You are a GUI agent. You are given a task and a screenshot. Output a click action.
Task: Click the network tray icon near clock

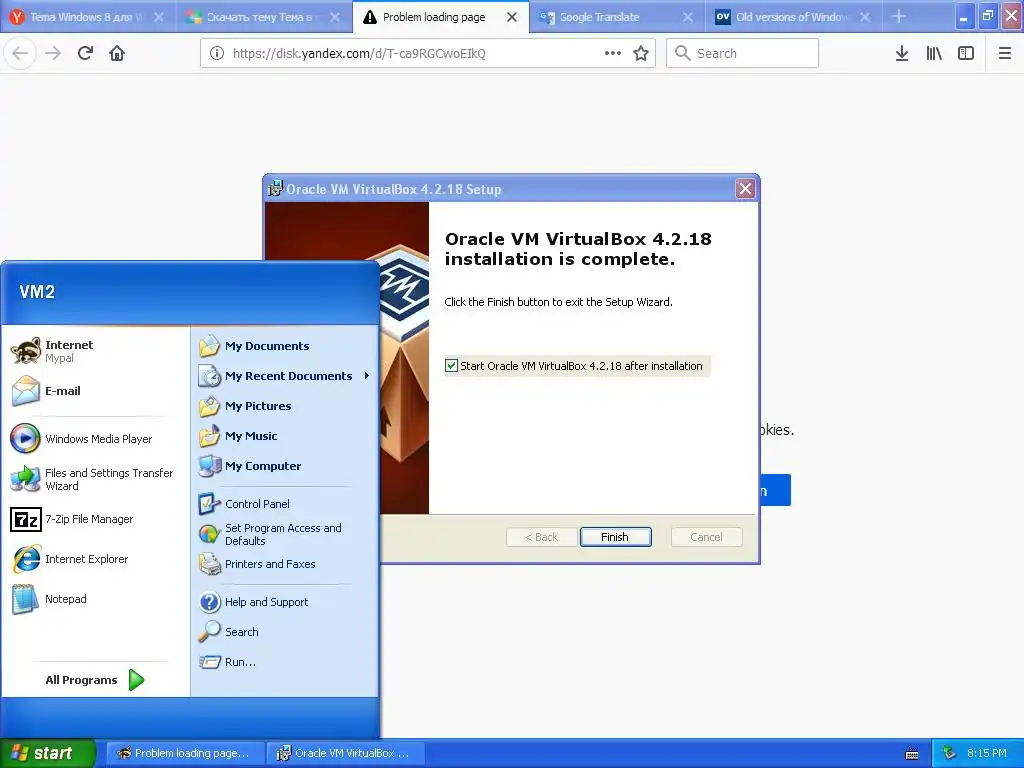[950, 754]
